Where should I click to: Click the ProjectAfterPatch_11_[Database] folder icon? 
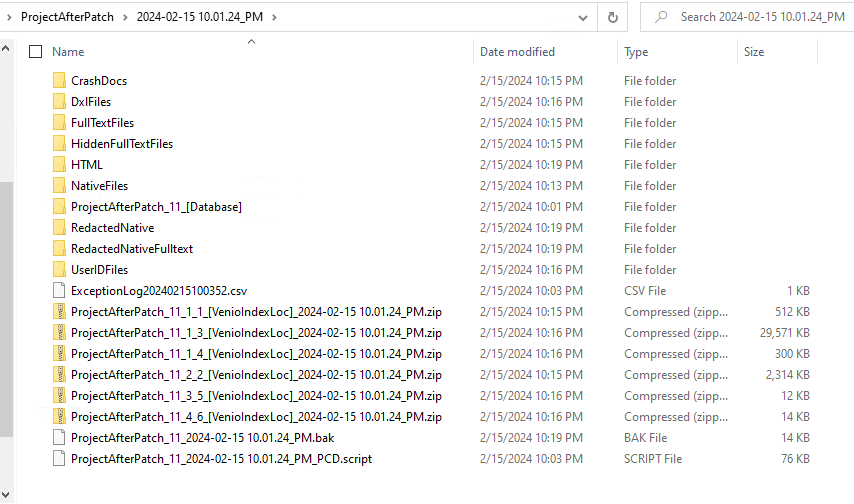coord(59,207)
